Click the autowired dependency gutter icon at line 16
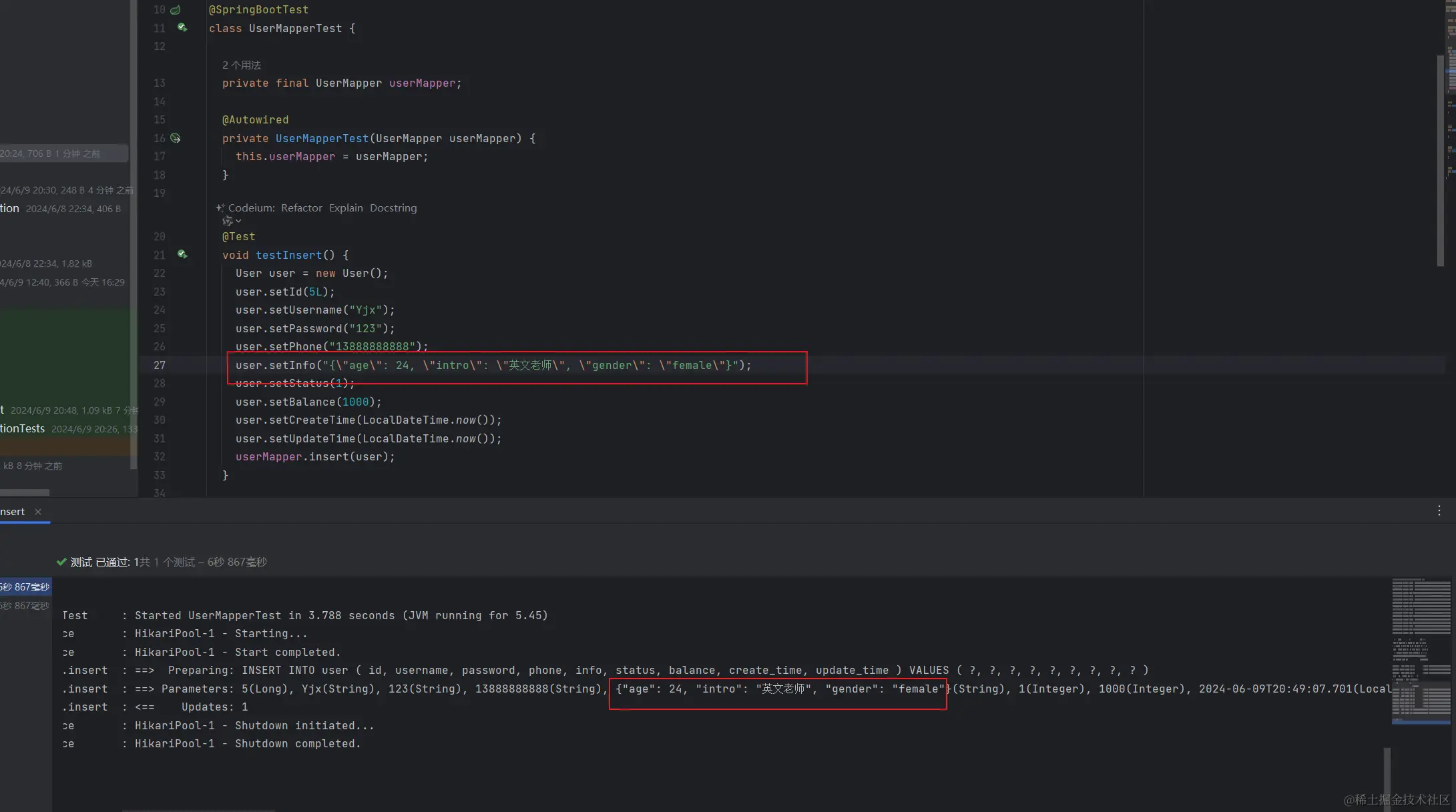 click(176, 138)
